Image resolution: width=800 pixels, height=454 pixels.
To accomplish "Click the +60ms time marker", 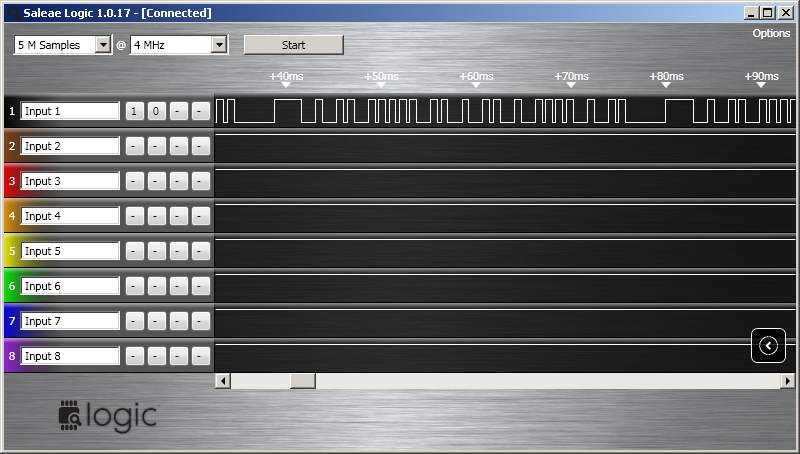I will point(476,77).
